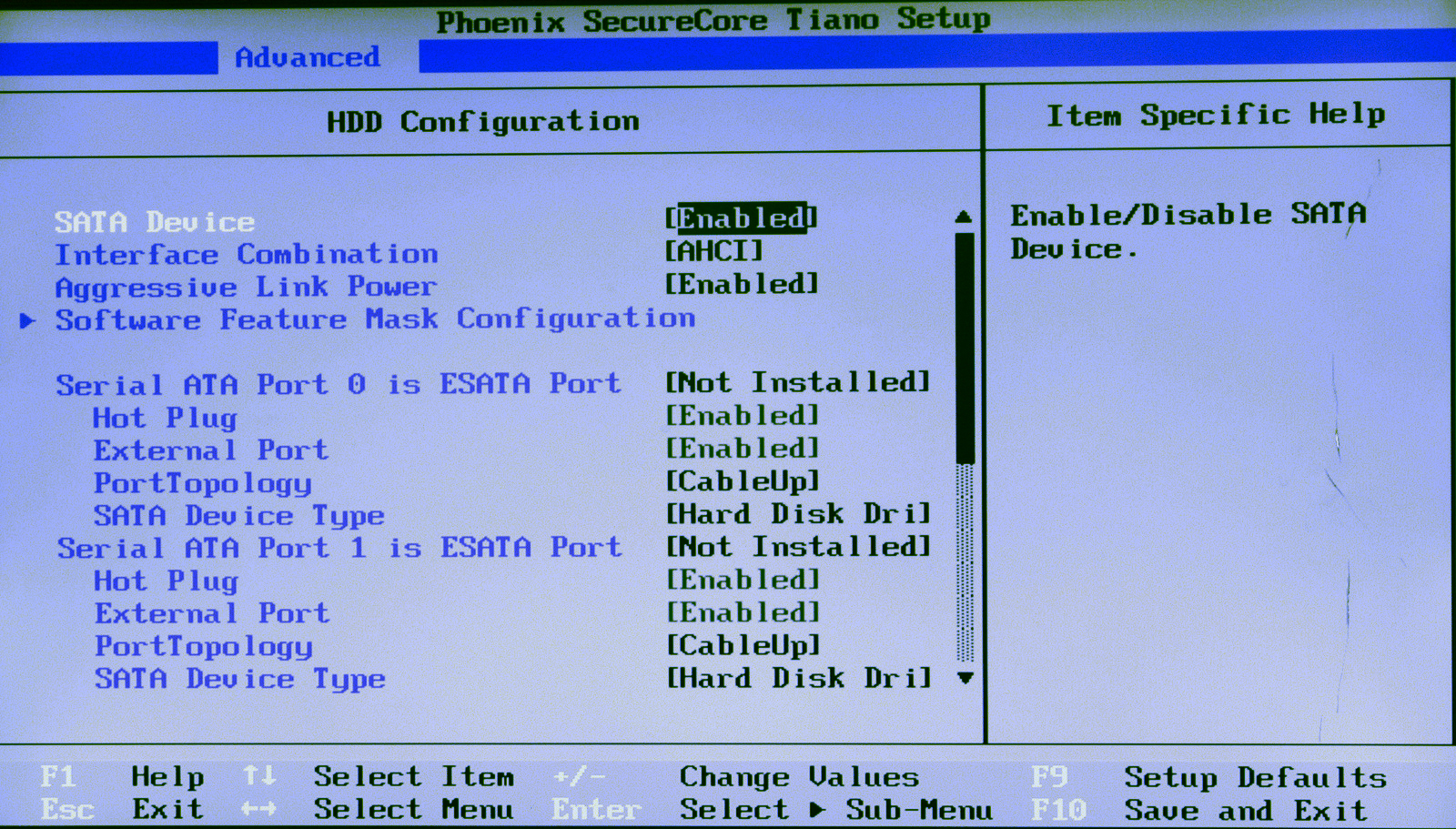The image size is (1456, 829).
Task: Select PortTopology label under Serial ATA Port 0
Action: point(203,483)
